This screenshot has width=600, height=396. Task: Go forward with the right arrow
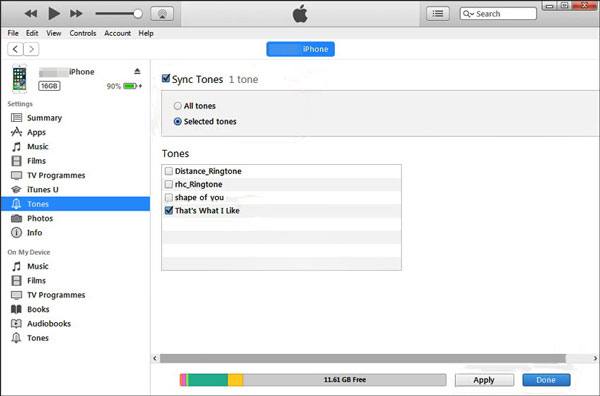tap(31, 49)
